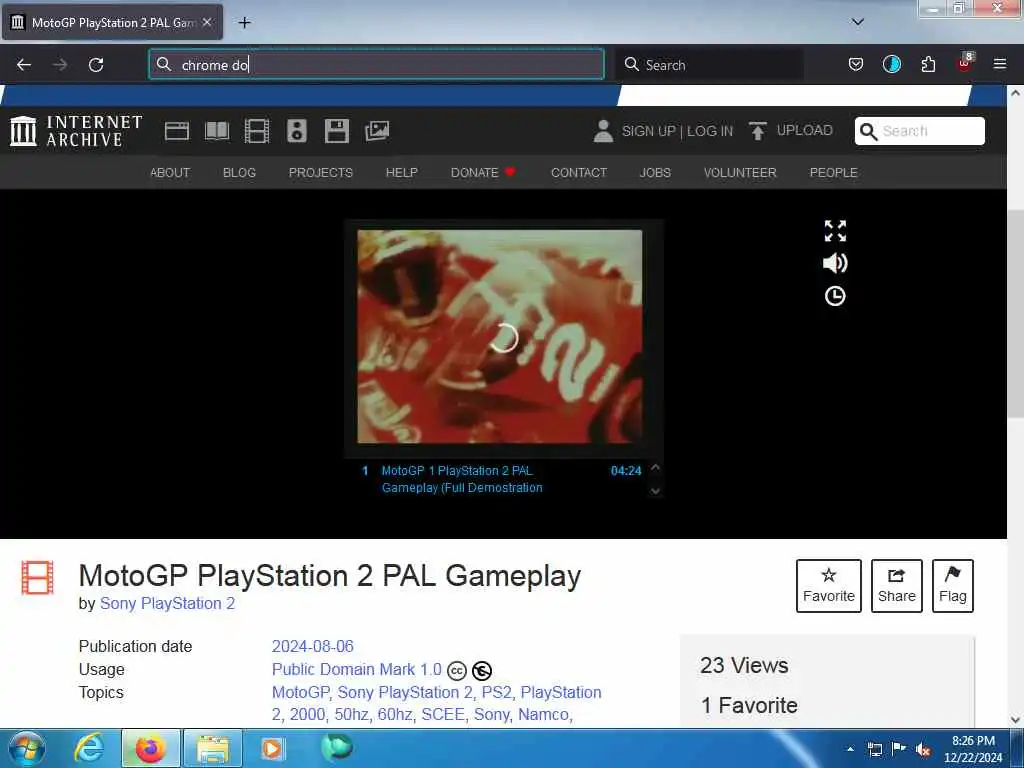Open the VOLUNTEER menu item
The image size is (1024, 768).
point(740,172)
